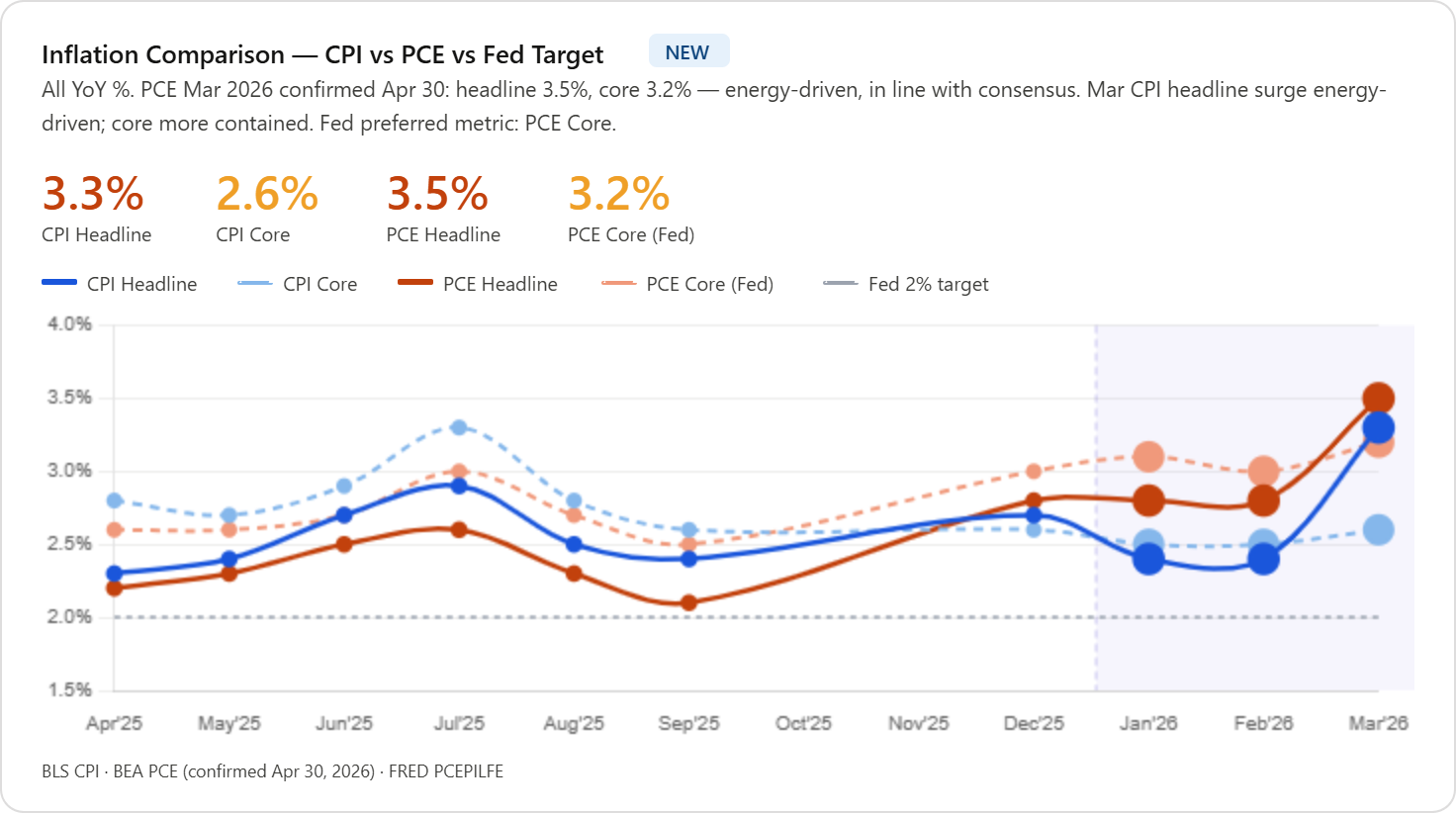Viewport: 1456px width, 813px height.
Task: Toggle the CPI Headline legend series
Action: pyautogui.click(x=120, y=284)
